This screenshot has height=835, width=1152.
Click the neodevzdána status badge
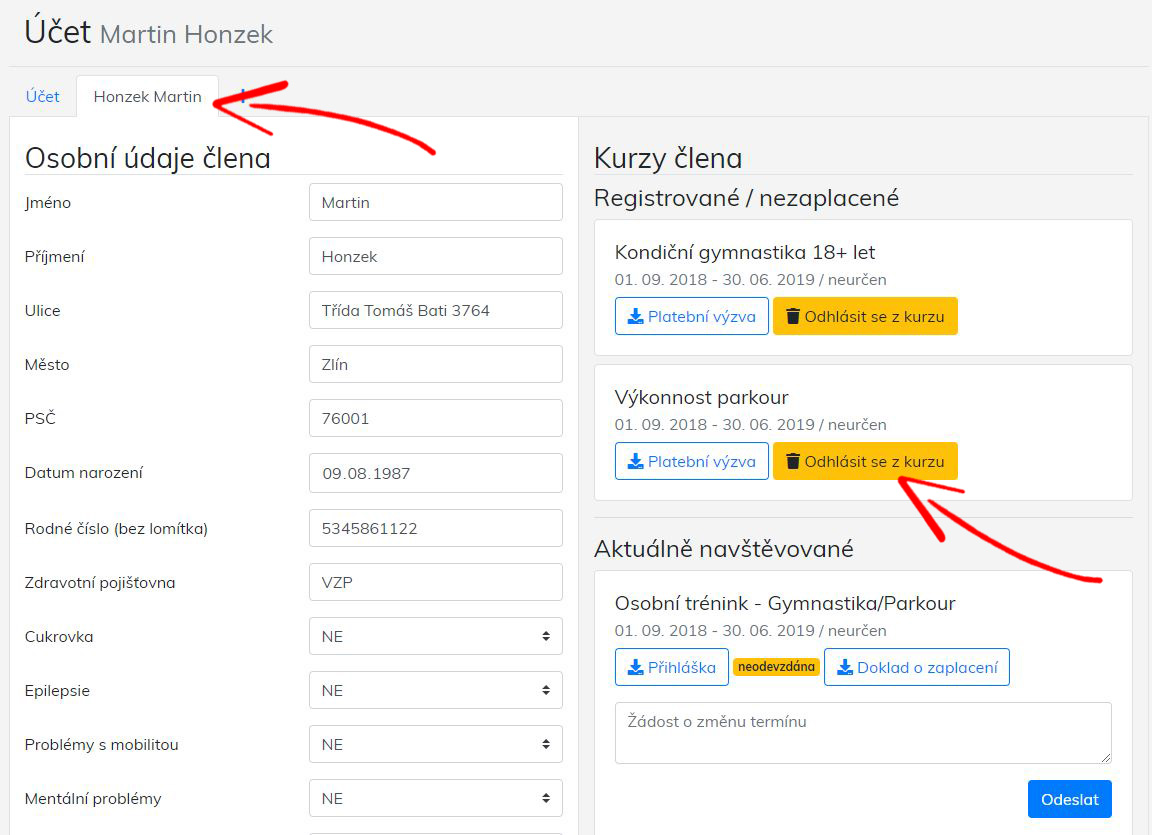pos(776,667)
